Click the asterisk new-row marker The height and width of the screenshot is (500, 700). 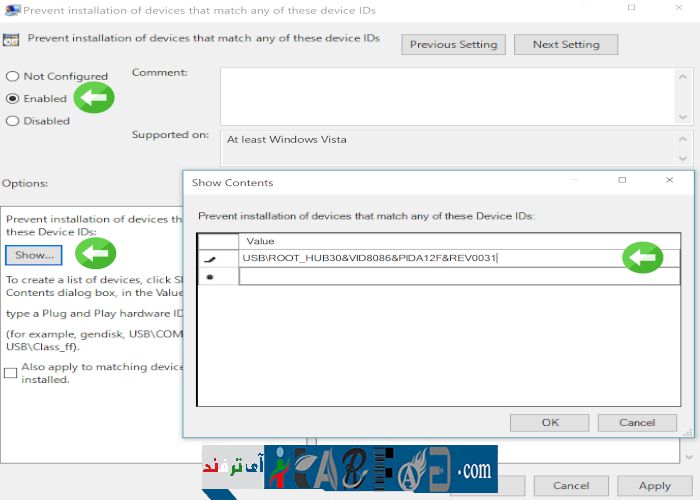(210, 276)
